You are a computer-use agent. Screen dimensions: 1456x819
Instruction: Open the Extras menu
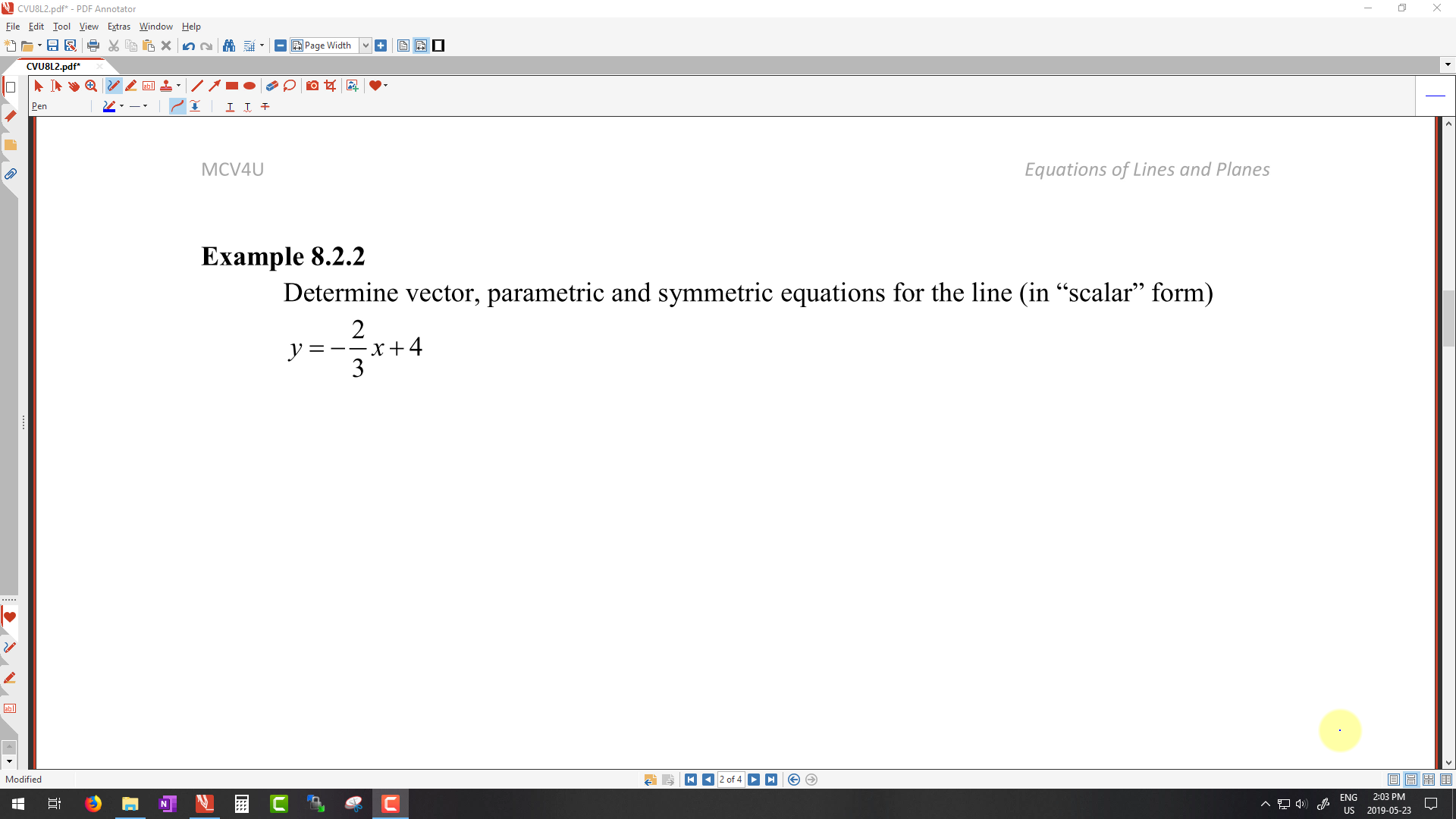point(118,27)
